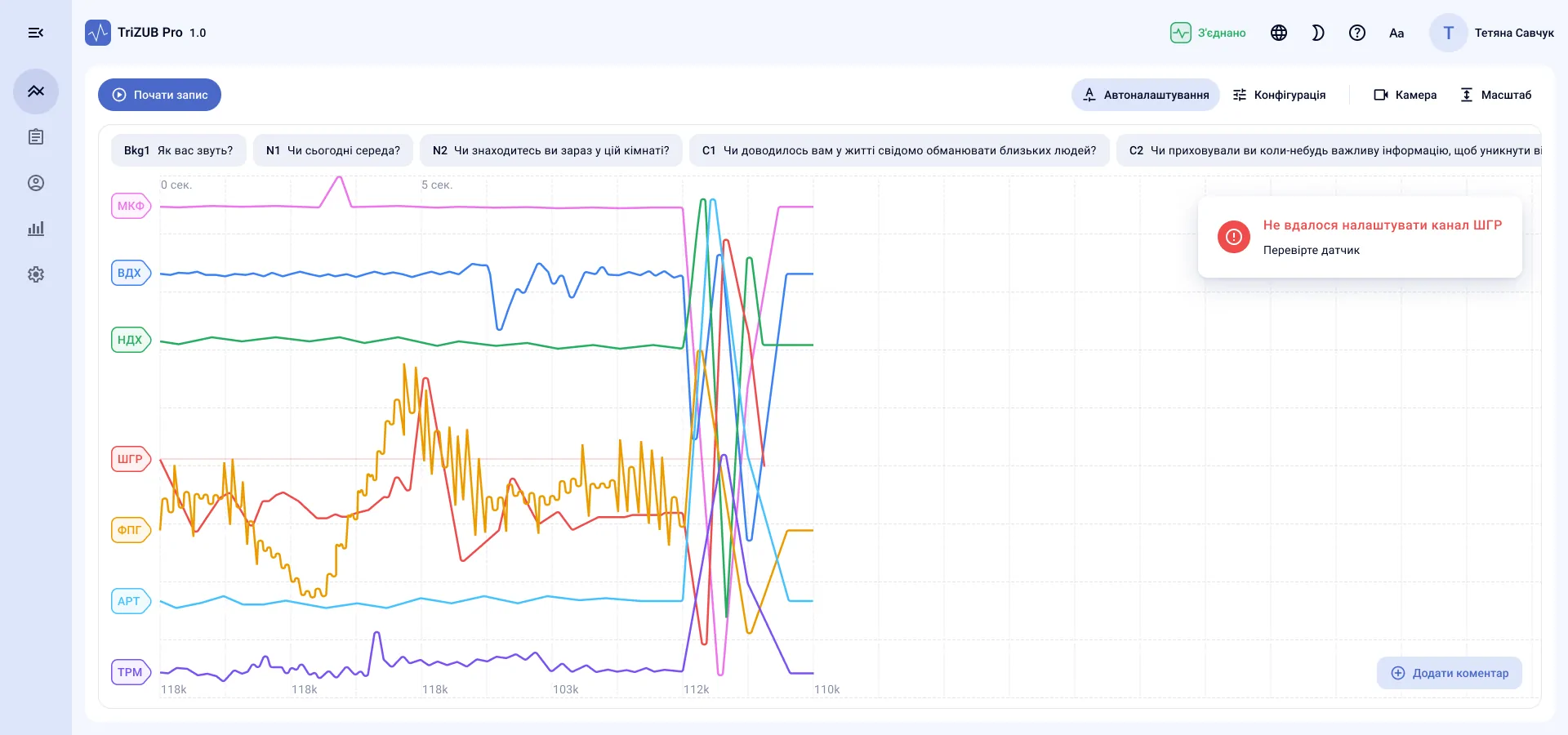Click the Почати запис button
Viewport: 1568px width, 735px height.
pyautogui.click(x=160, y=95)
